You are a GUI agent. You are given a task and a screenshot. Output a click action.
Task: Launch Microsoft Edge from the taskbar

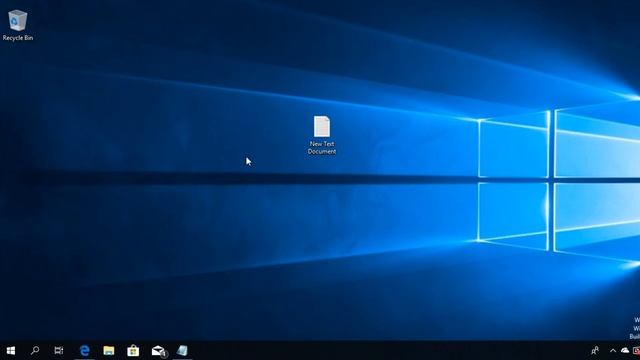tap(84, 351)
